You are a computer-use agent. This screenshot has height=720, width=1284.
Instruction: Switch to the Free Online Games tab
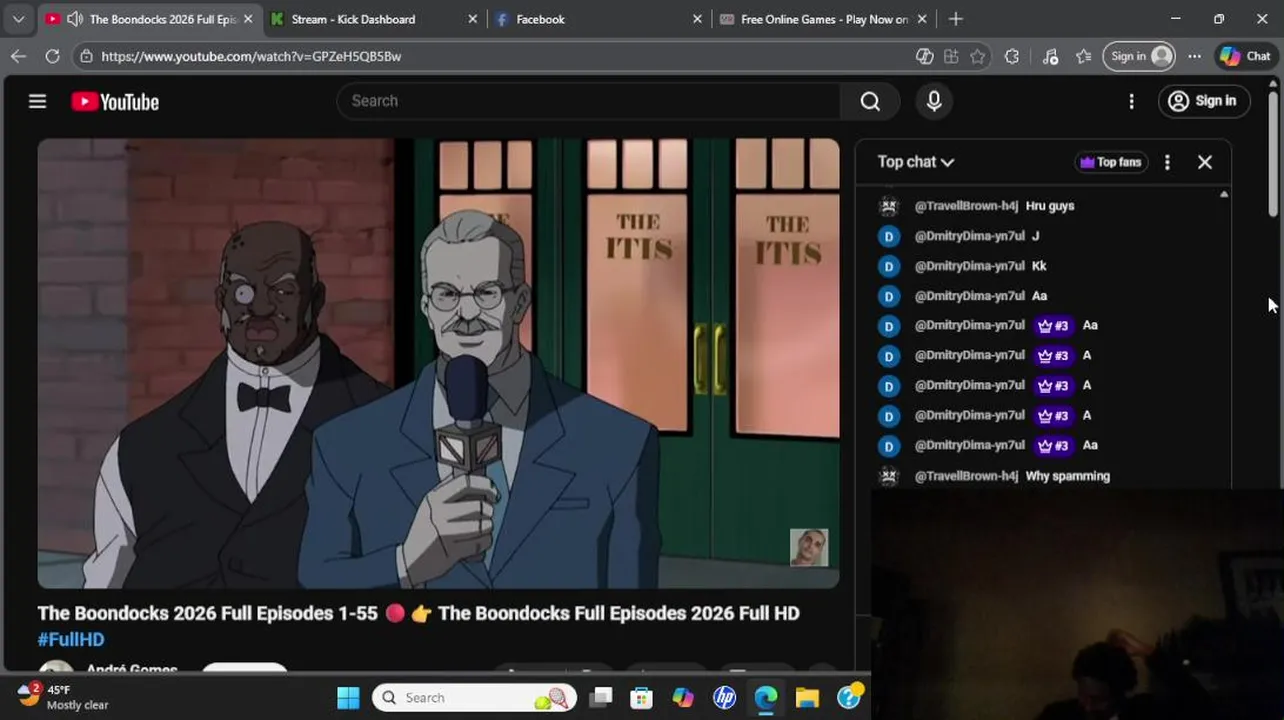[824, 19]
